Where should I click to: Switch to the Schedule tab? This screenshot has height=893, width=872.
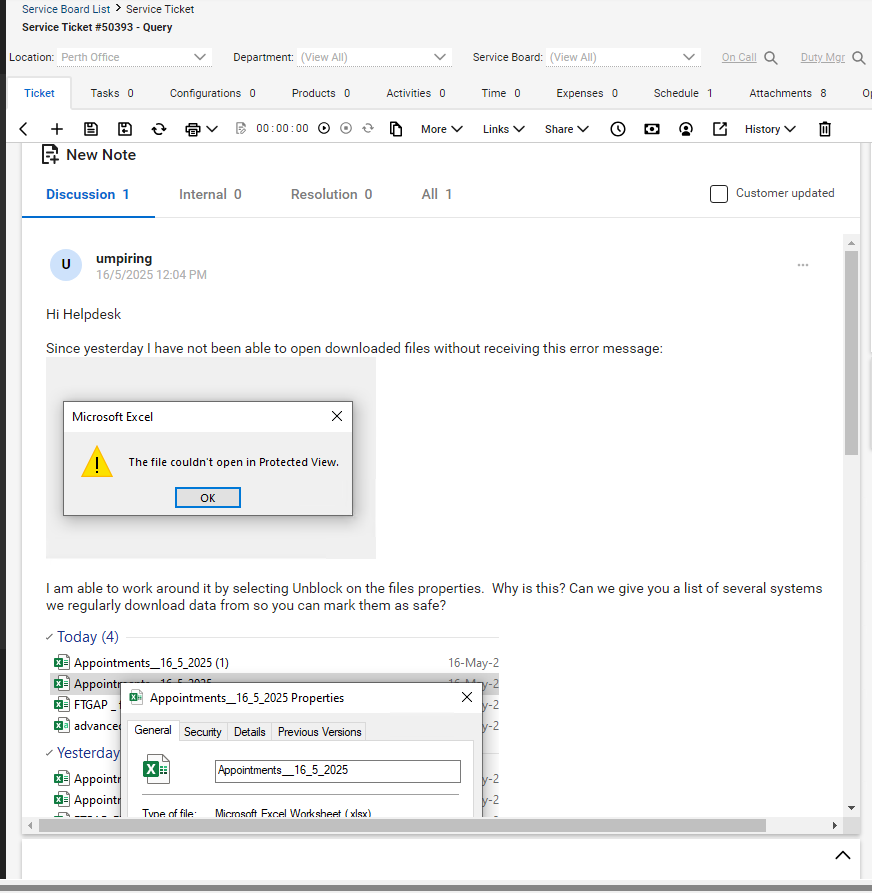point(683,93)
